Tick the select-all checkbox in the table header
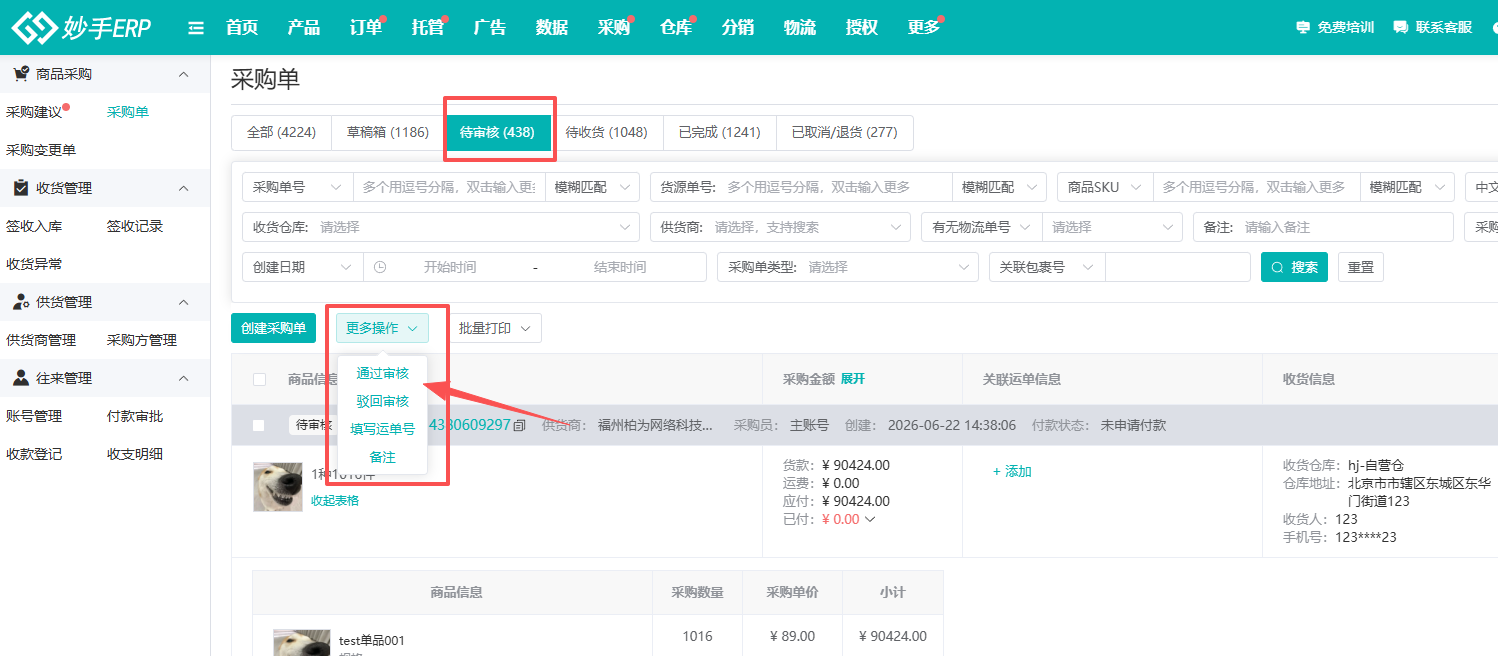 260,380
